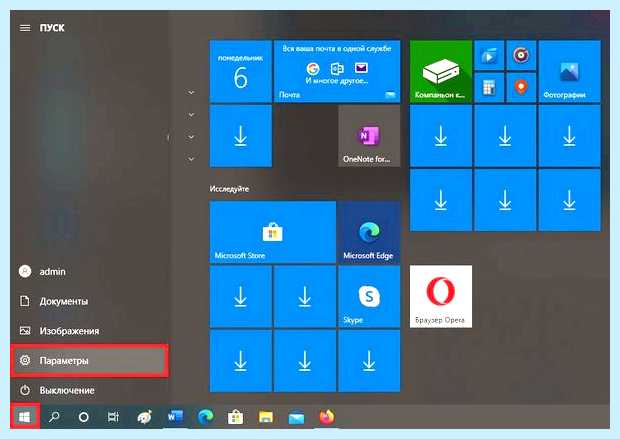
Task: Launch Firefox from the taskbar
Action: pos(327,417)
